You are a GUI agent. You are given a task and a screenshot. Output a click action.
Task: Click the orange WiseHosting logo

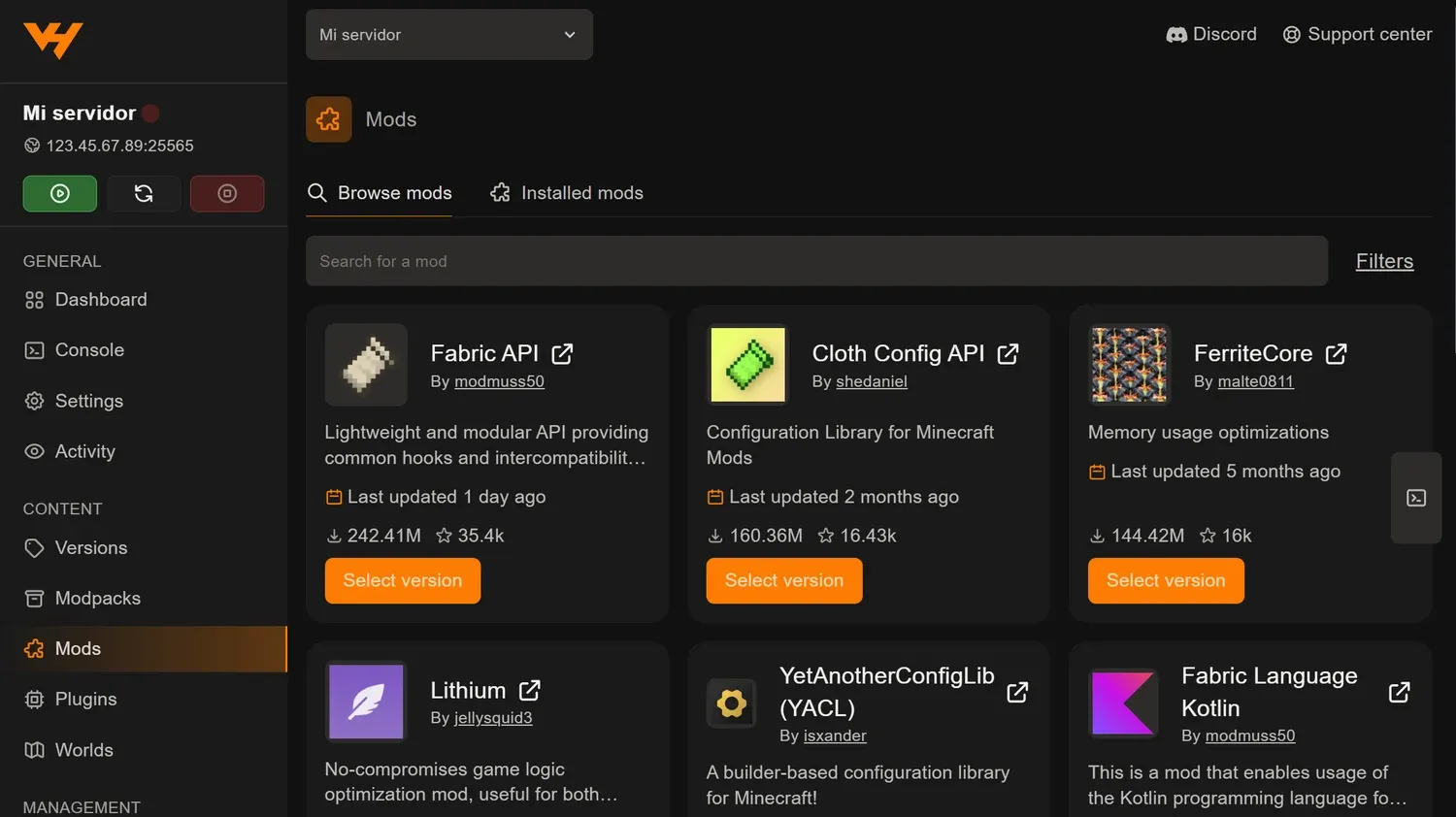coord(52,40)
